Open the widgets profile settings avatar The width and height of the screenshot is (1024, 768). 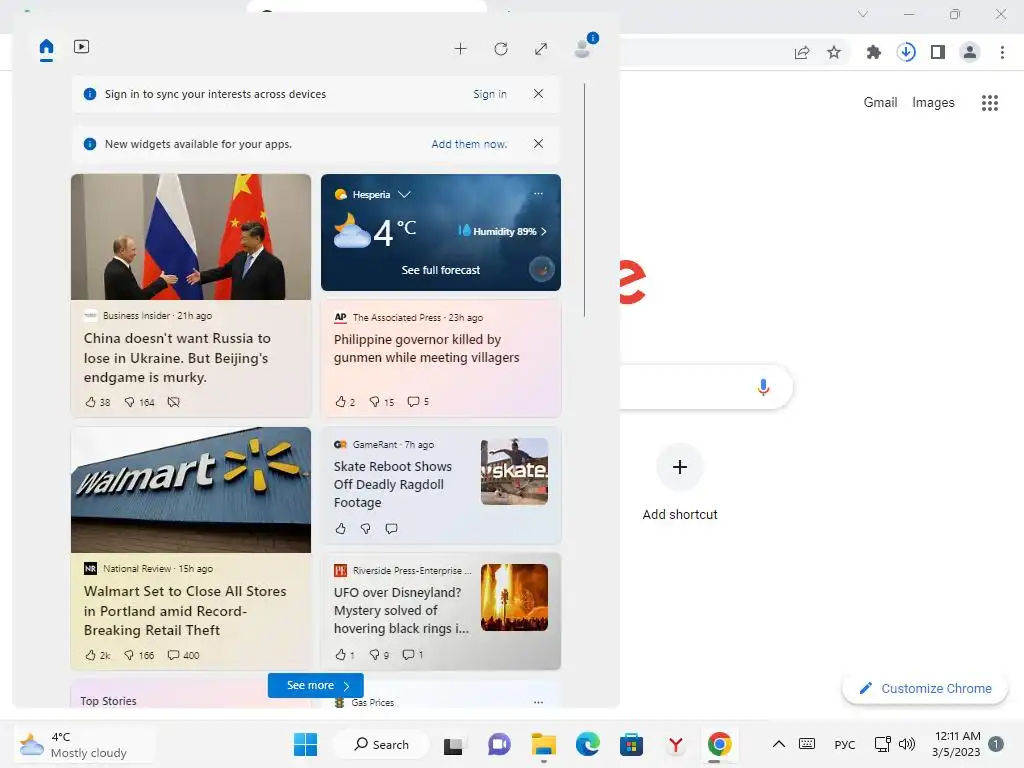point(583,48)
